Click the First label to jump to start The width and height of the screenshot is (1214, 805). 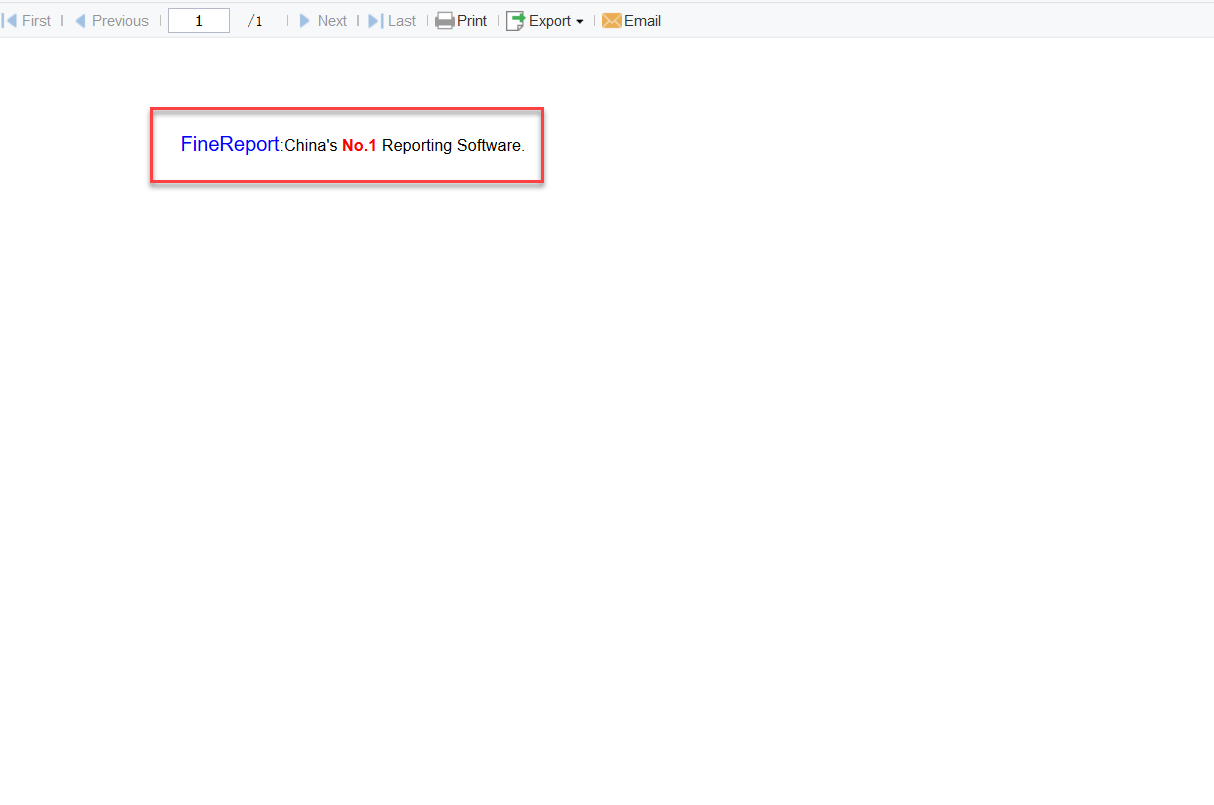click(x=37, y=20)
